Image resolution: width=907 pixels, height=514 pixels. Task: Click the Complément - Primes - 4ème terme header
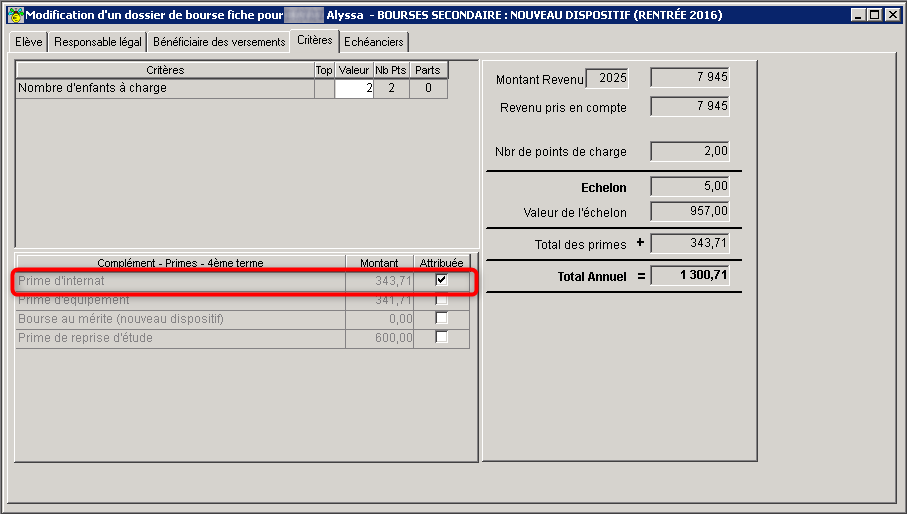pyautogui.click(x=180, y=263)
